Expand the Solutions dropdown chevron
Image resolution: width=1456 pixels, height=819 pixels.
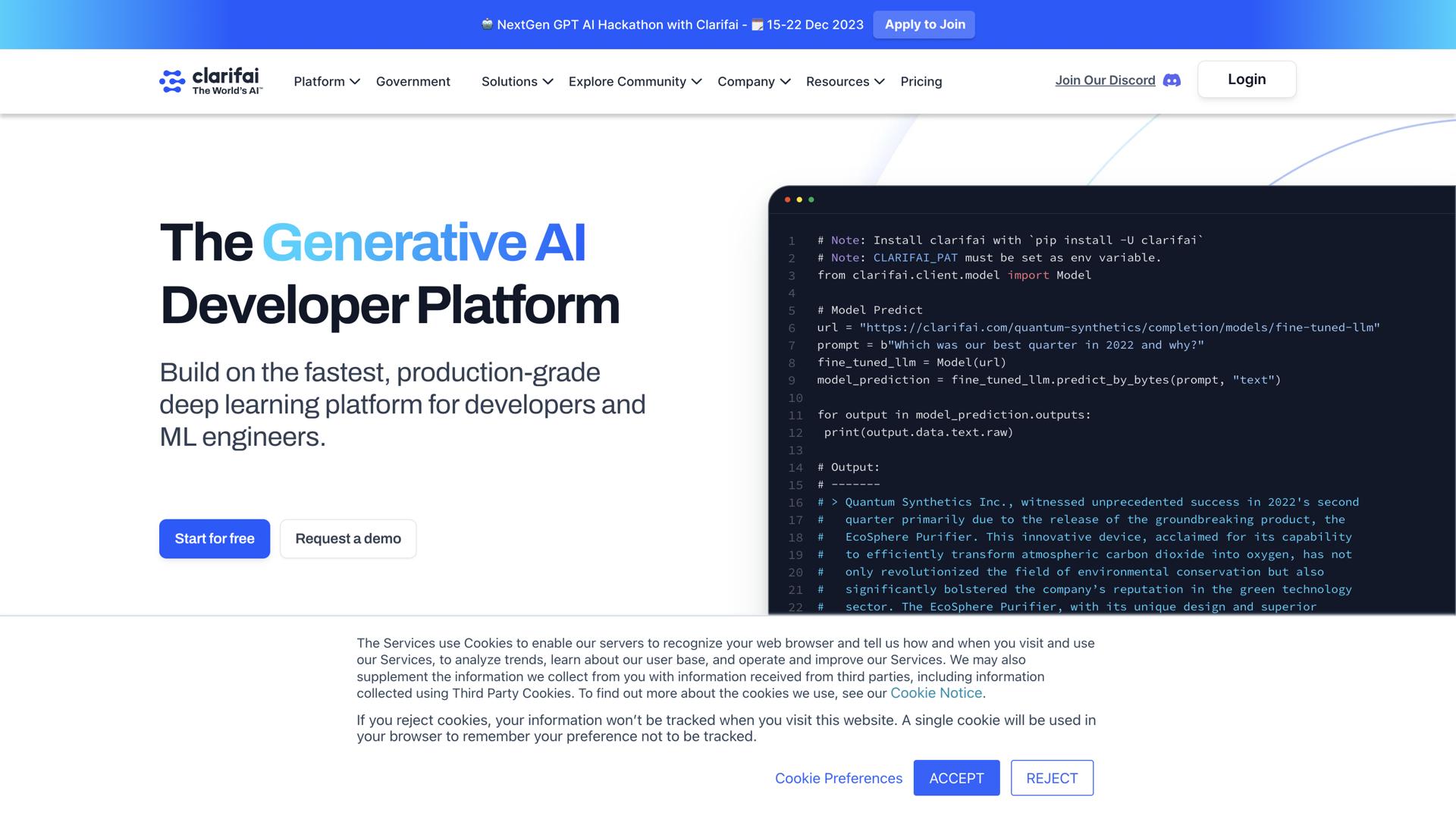[548, 81]
